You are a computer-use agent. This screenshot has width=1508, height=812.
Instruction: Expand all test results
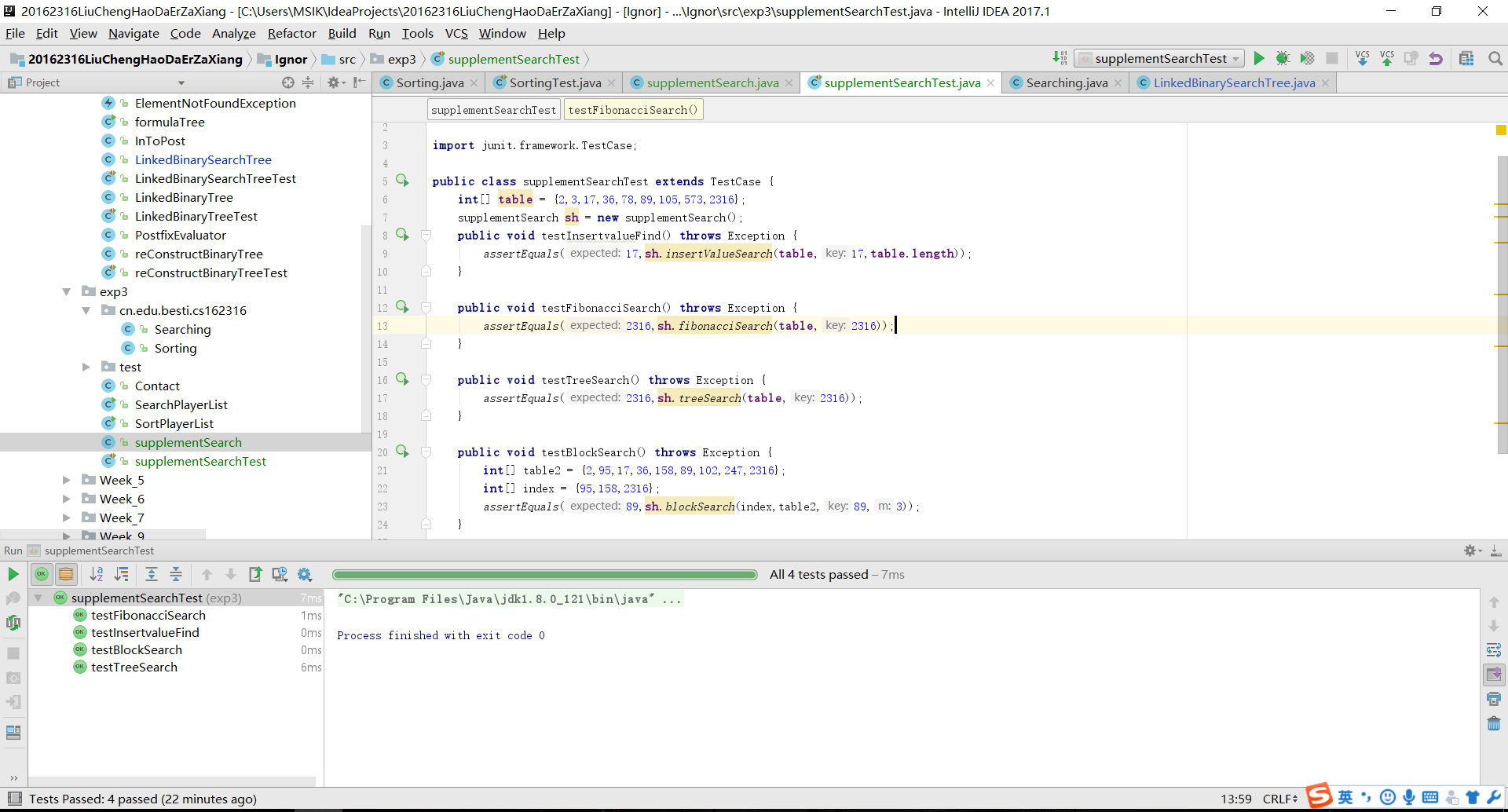(x=152, y=574)
